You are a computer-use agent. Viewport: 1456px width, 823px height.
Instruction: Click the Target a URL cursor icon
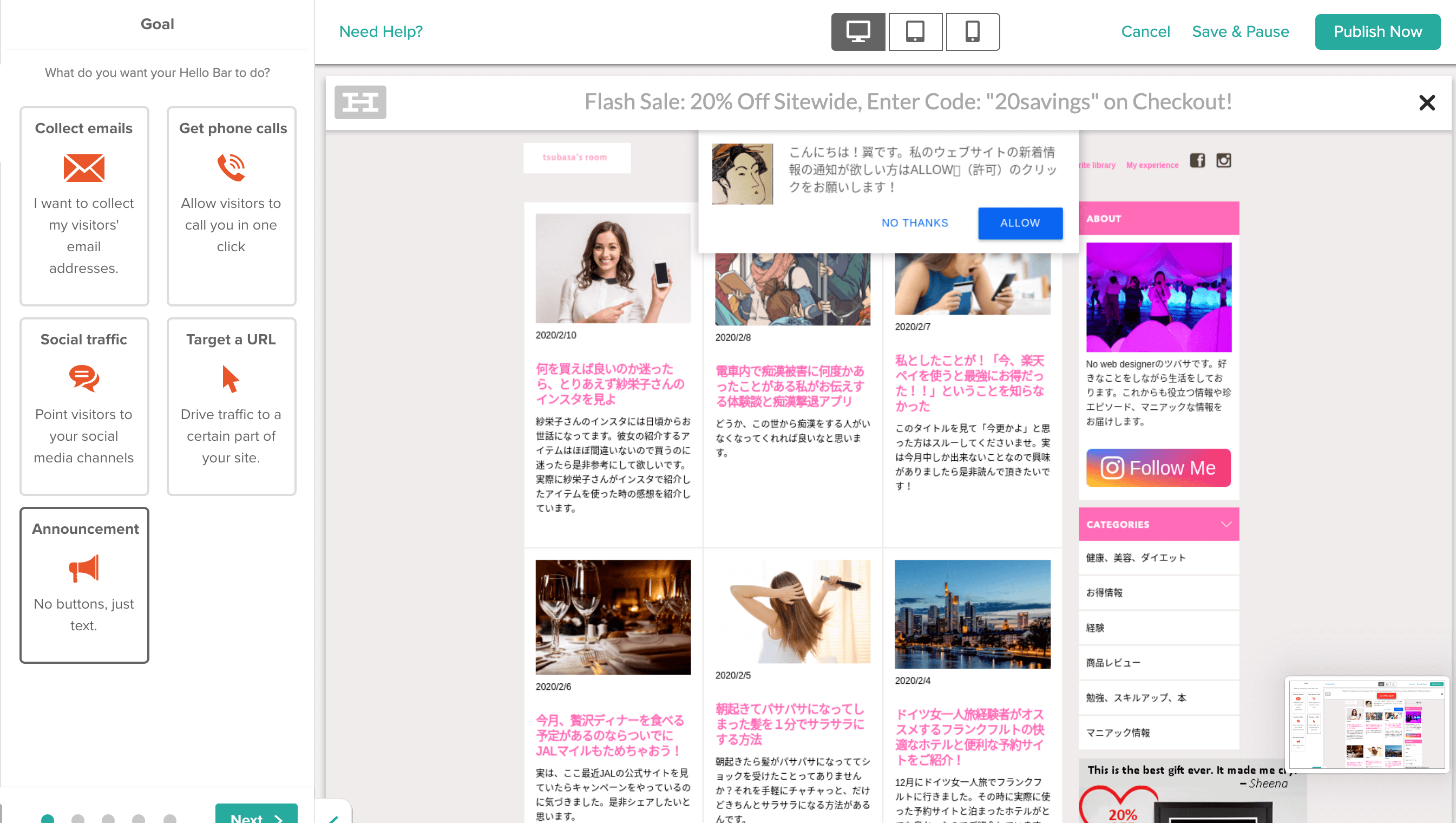tap(230, 378)
